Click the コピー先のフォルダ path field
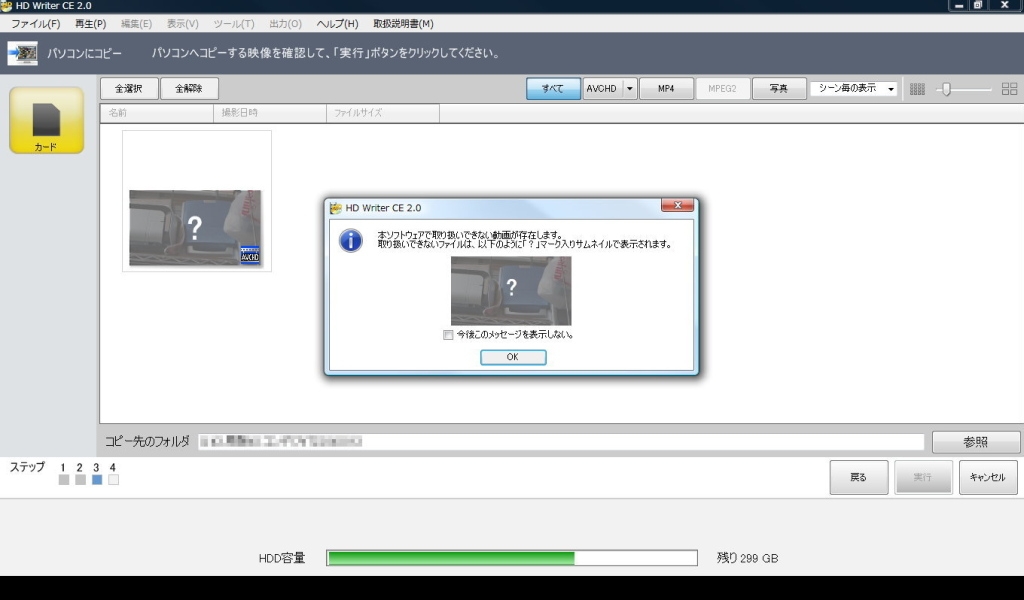 (561, 442)
